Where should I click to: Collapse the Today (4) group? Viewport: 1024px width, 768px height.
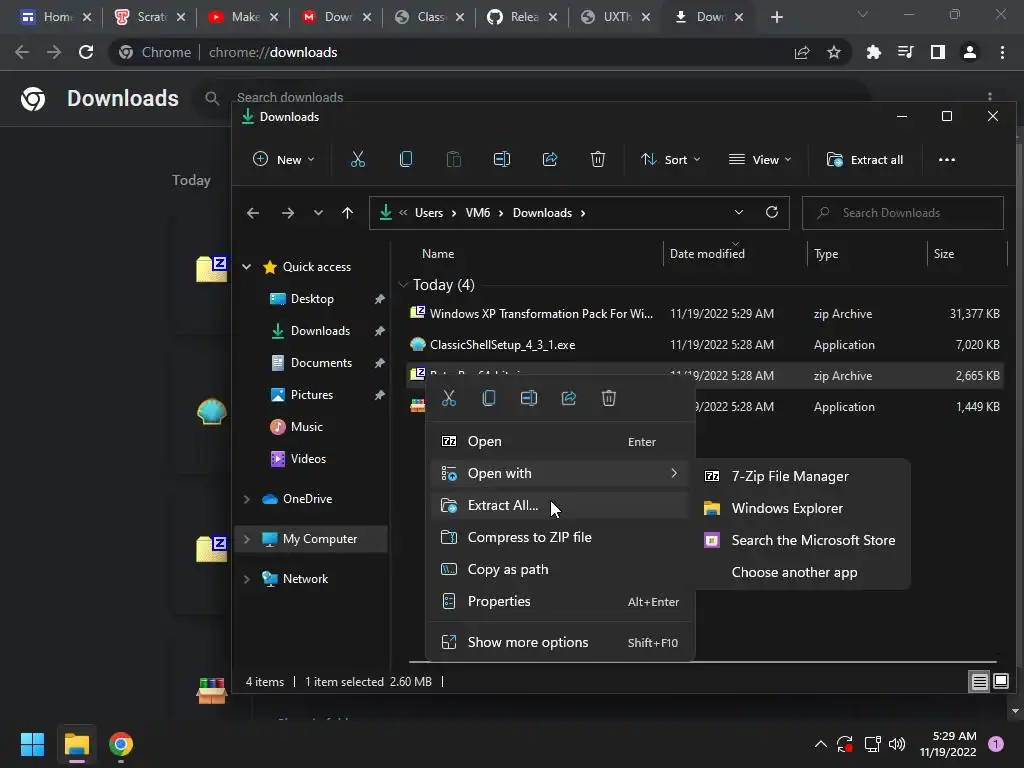pos(403,285)
